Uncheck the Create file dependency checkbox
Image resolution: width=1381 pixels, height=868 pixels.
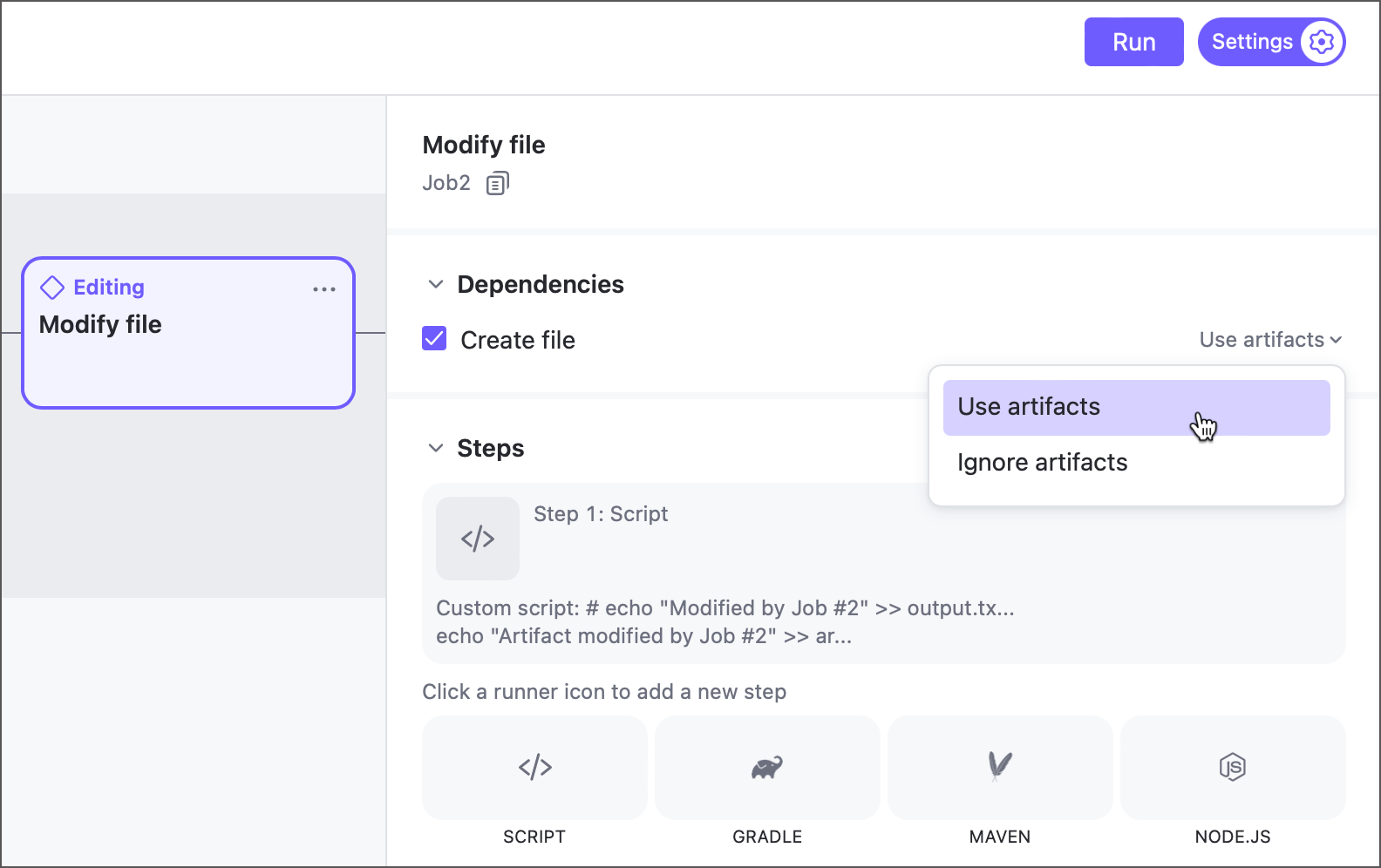click(x=434, y=339)
